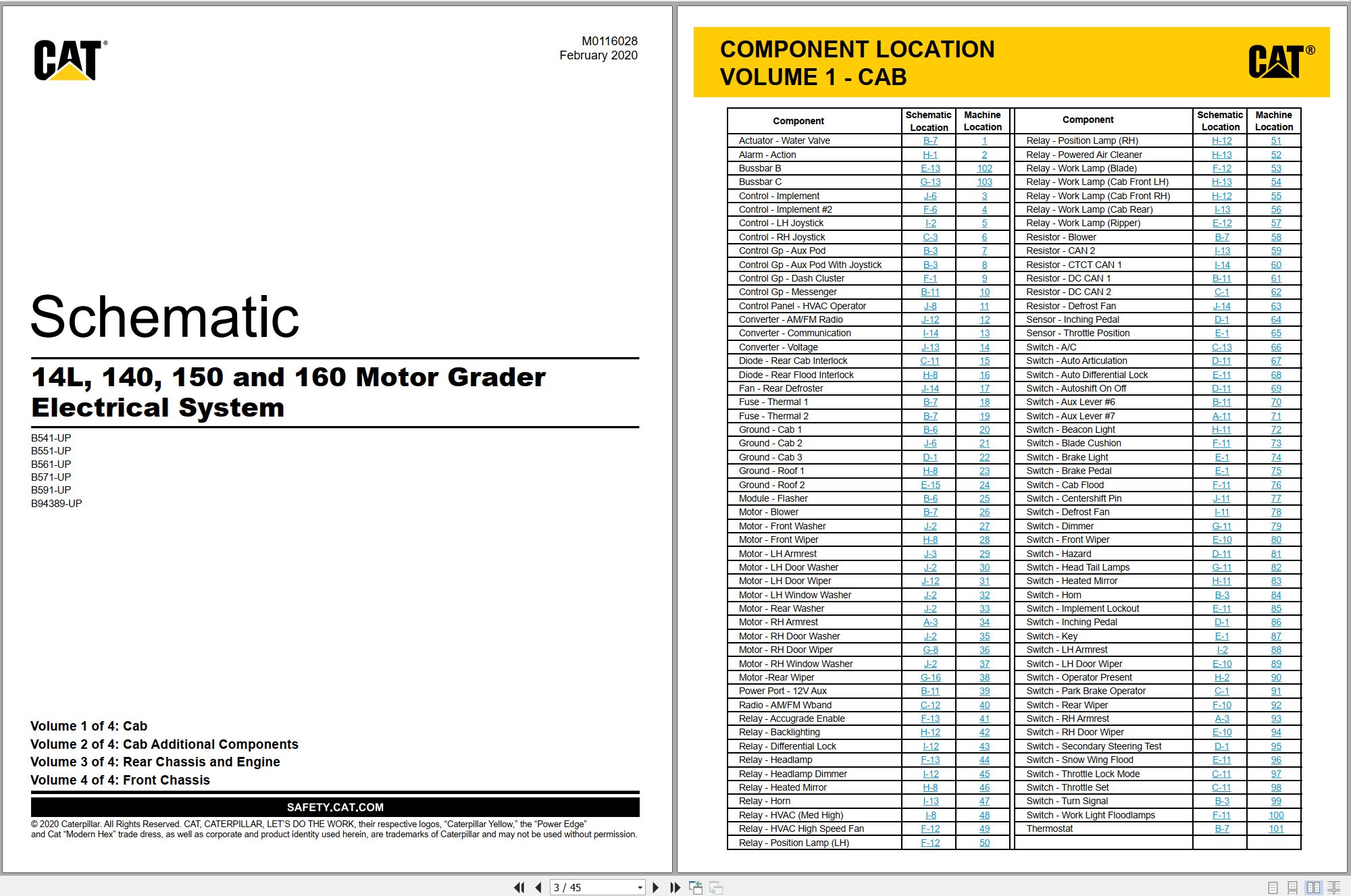Open machine location 50 for Relay Position Lamp LH
The image size is (1351, 896).
[x=984, y=843]
